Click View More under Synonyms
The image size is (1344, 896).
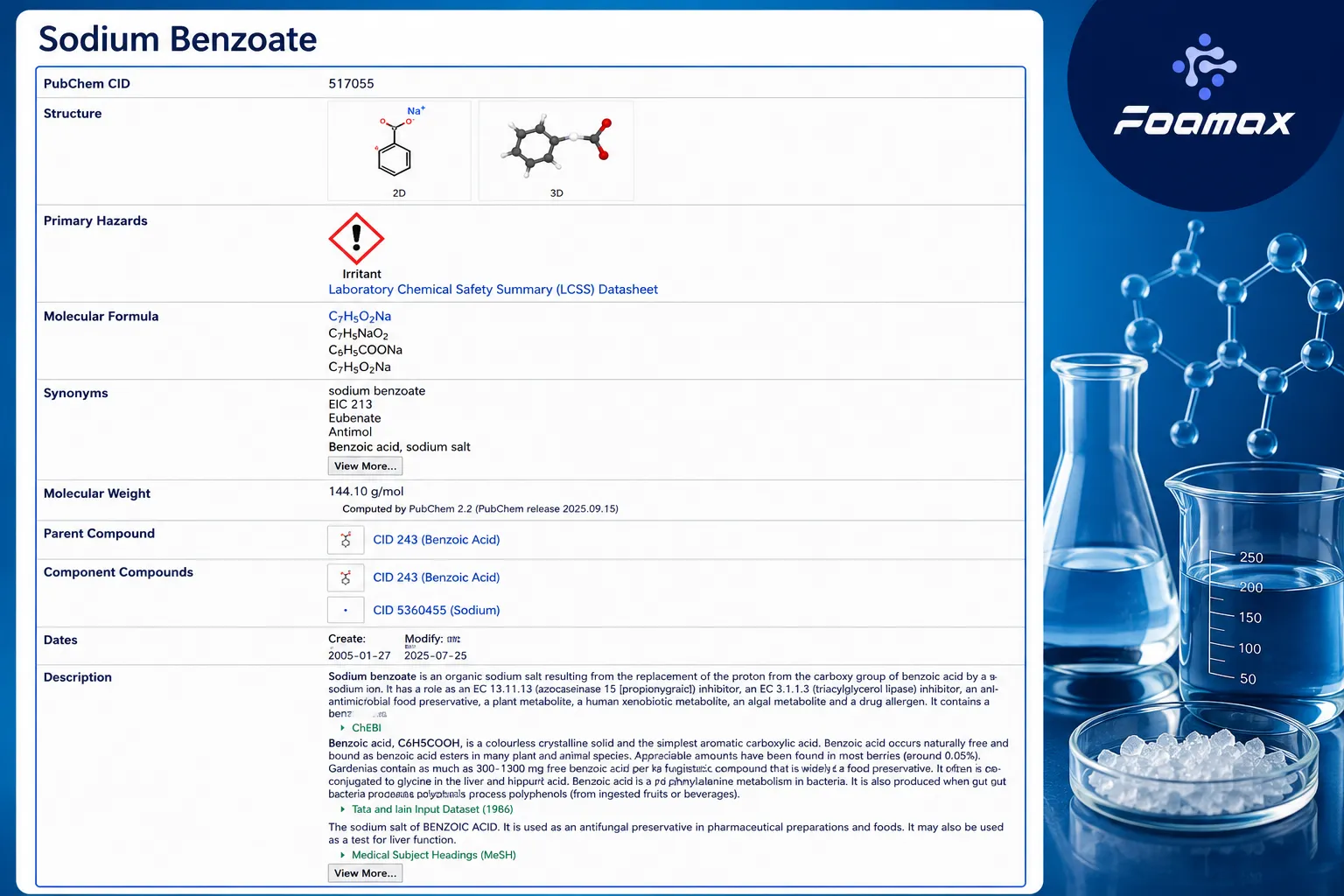click(x=365, y=466)
